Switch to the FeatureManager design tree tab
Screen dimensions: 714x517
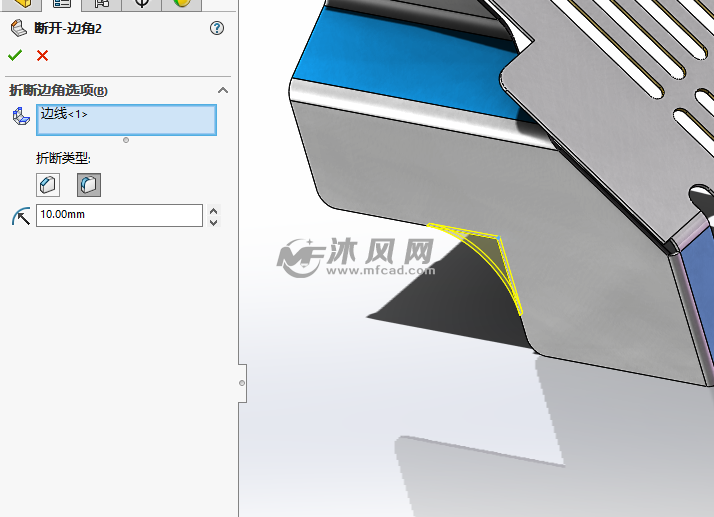pyautogui.click(x=22, y=4)
